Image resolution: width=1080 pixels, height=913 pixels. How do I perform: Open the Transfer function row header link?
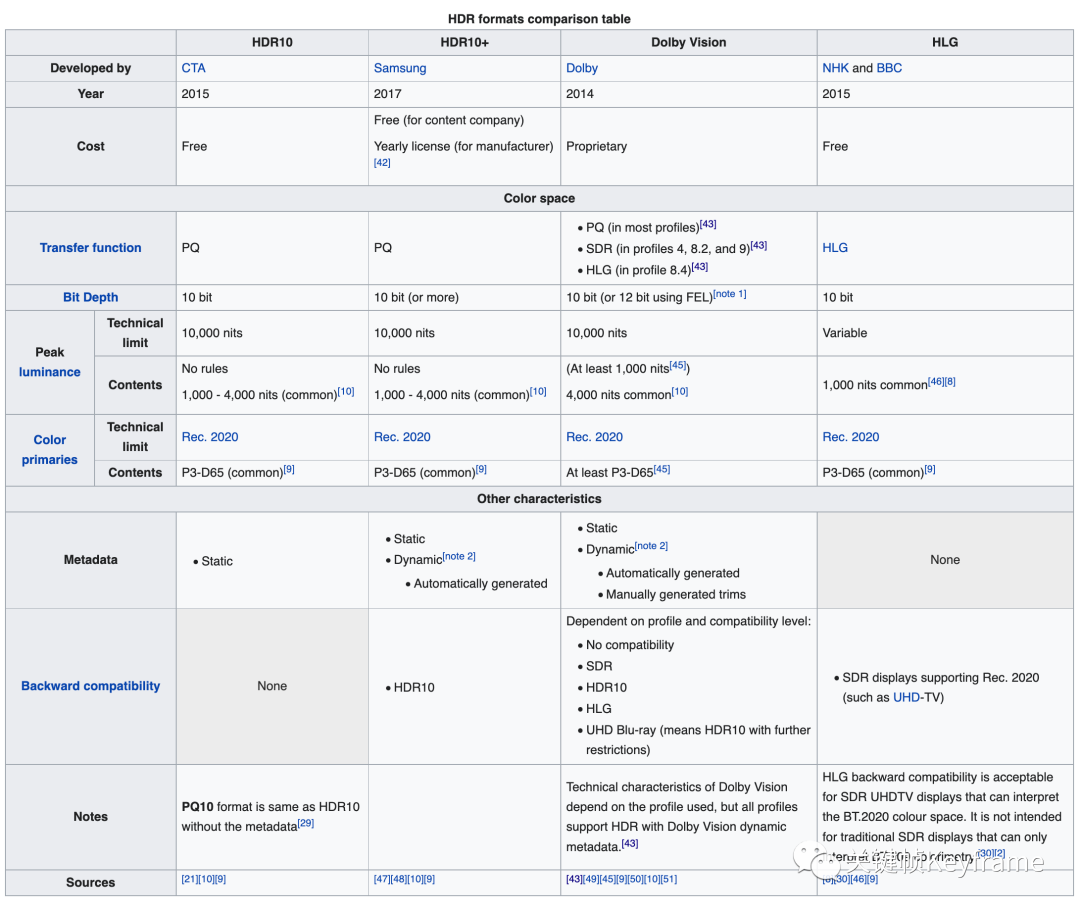tap(90, 248)
